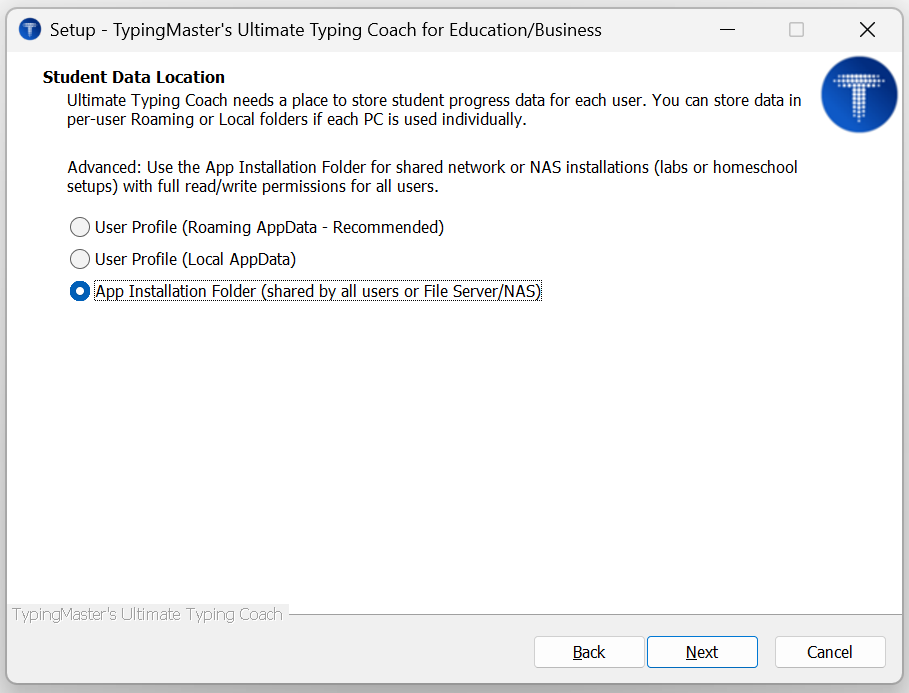Click the "User Profile (Roaming AppData - Recommended)" label text
Image resolution: width=909 pixels, height=693 pixels.
coord(269,227)
